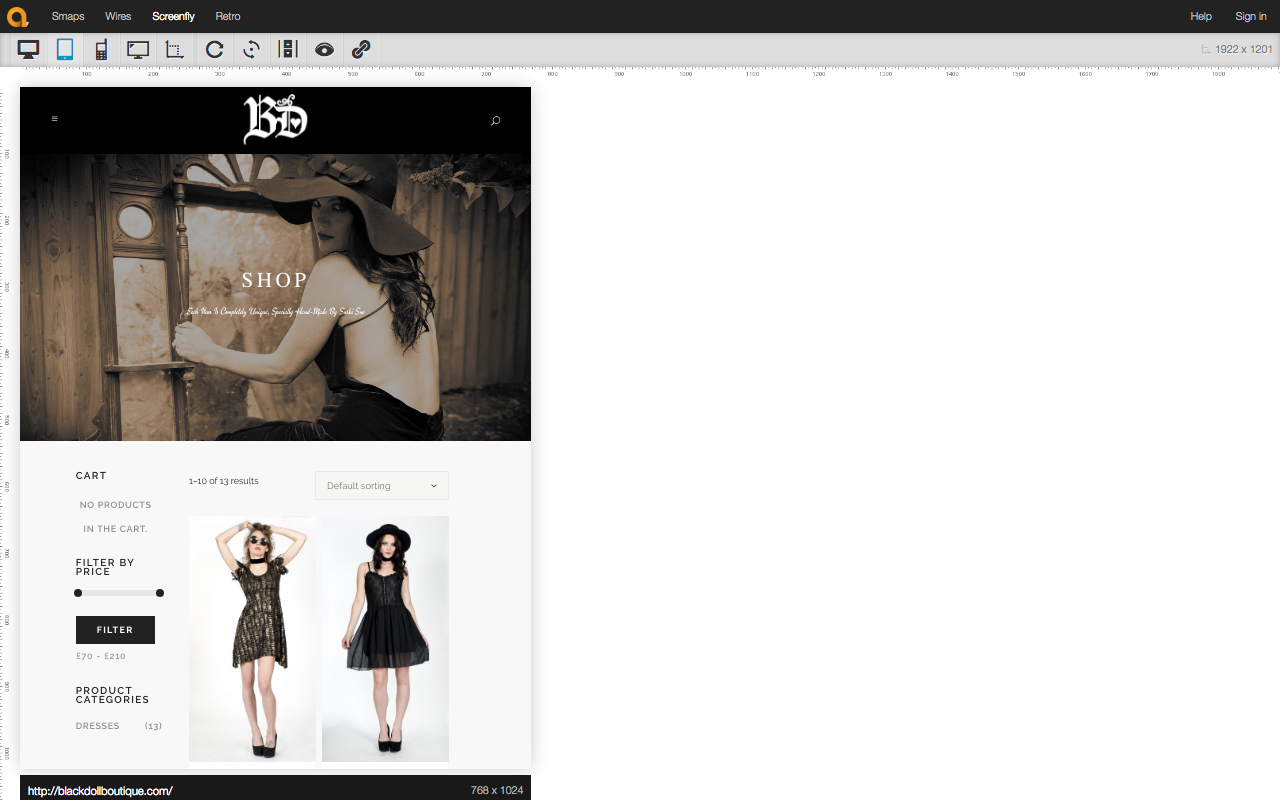Open the hamburger menu on the website

(54, 119)
